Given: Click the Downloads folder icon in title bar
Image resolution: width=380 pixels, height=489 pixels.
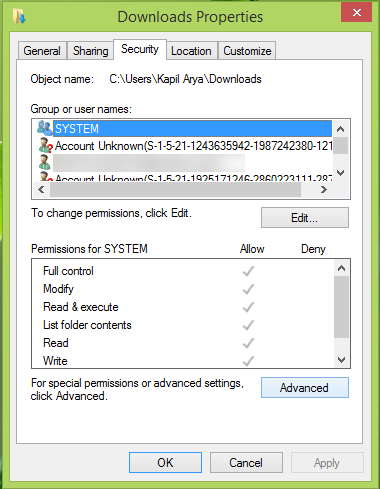Looking at the screenshot, I should (19, 16).
